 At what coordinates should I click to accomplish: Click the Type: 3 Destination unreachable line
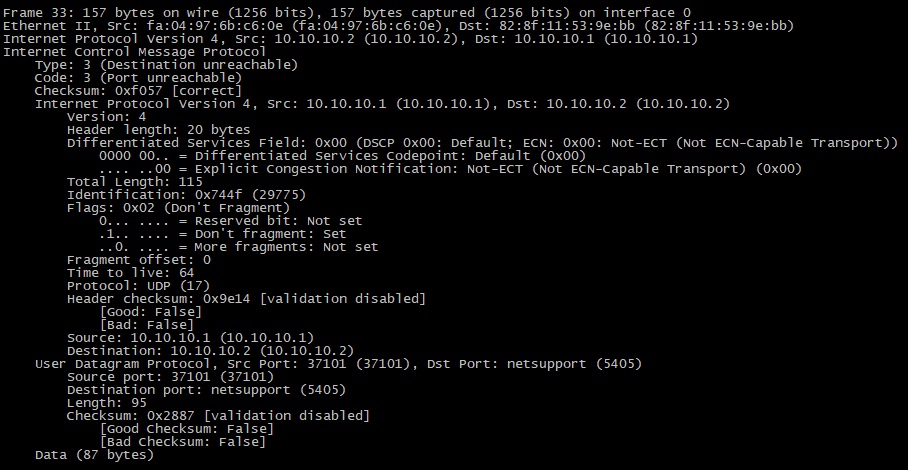166,64
